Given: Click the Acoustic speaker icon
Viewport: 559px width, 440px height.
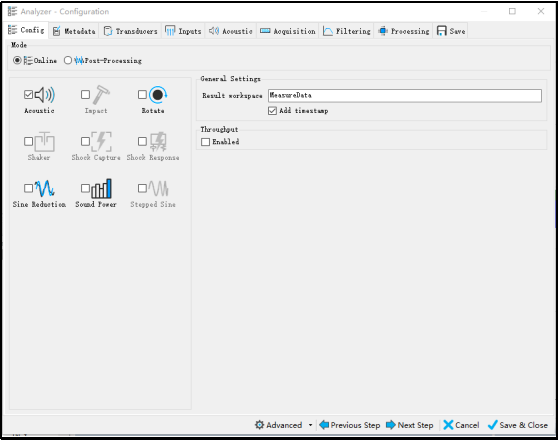Looking at the screenshot, I should [x=45, y=95].
